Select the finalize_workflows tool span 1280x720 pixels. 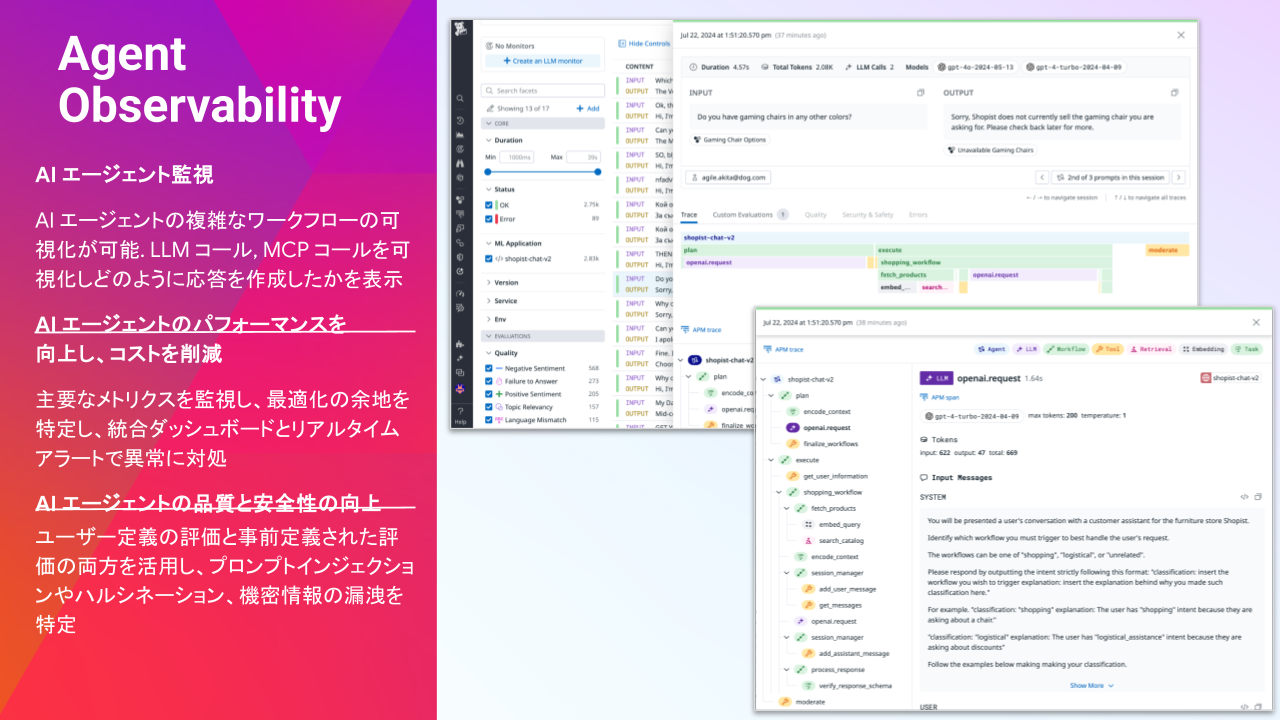pos(822,443)
